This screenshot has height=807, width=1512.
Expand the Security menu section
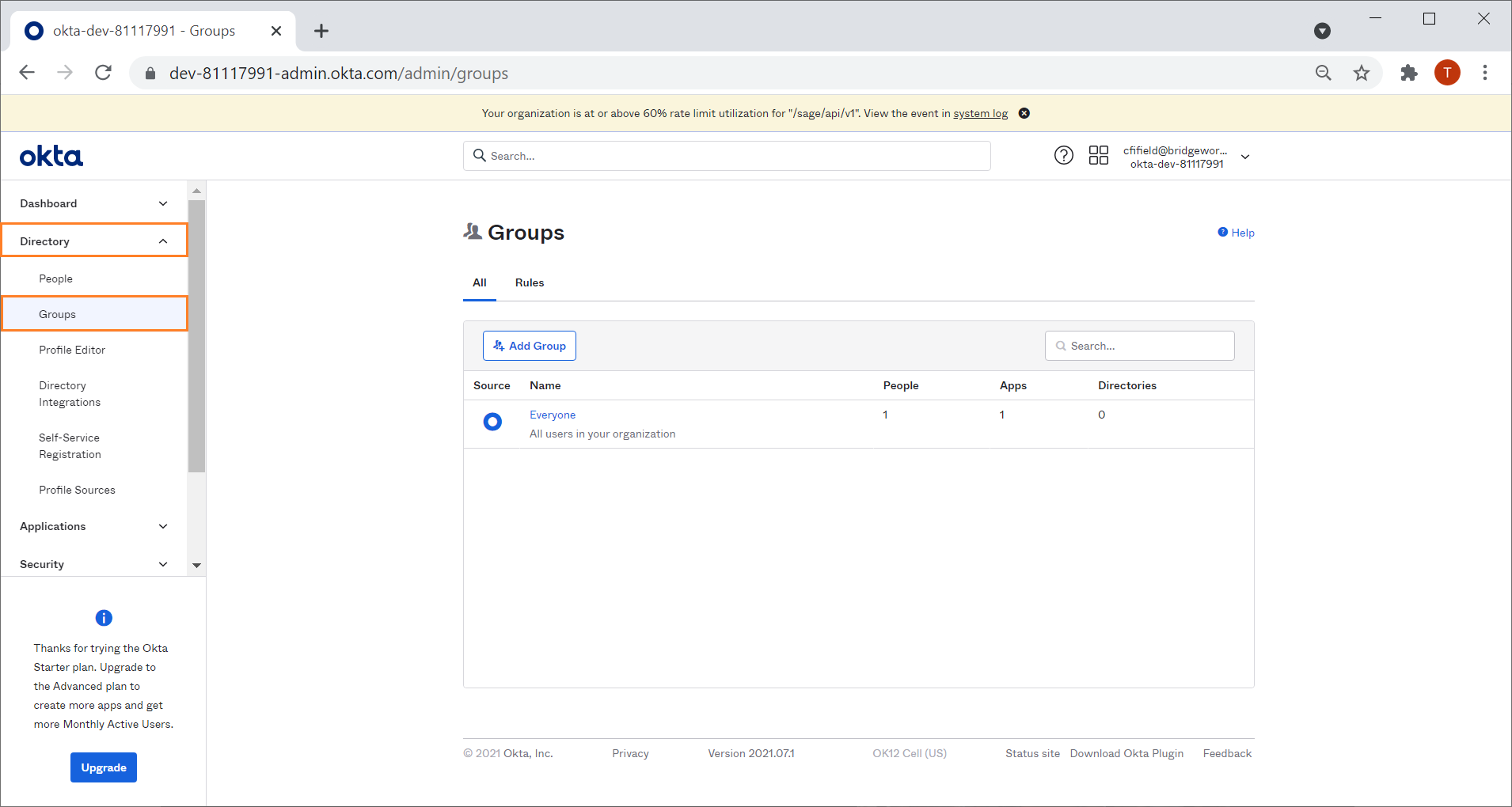94,564
